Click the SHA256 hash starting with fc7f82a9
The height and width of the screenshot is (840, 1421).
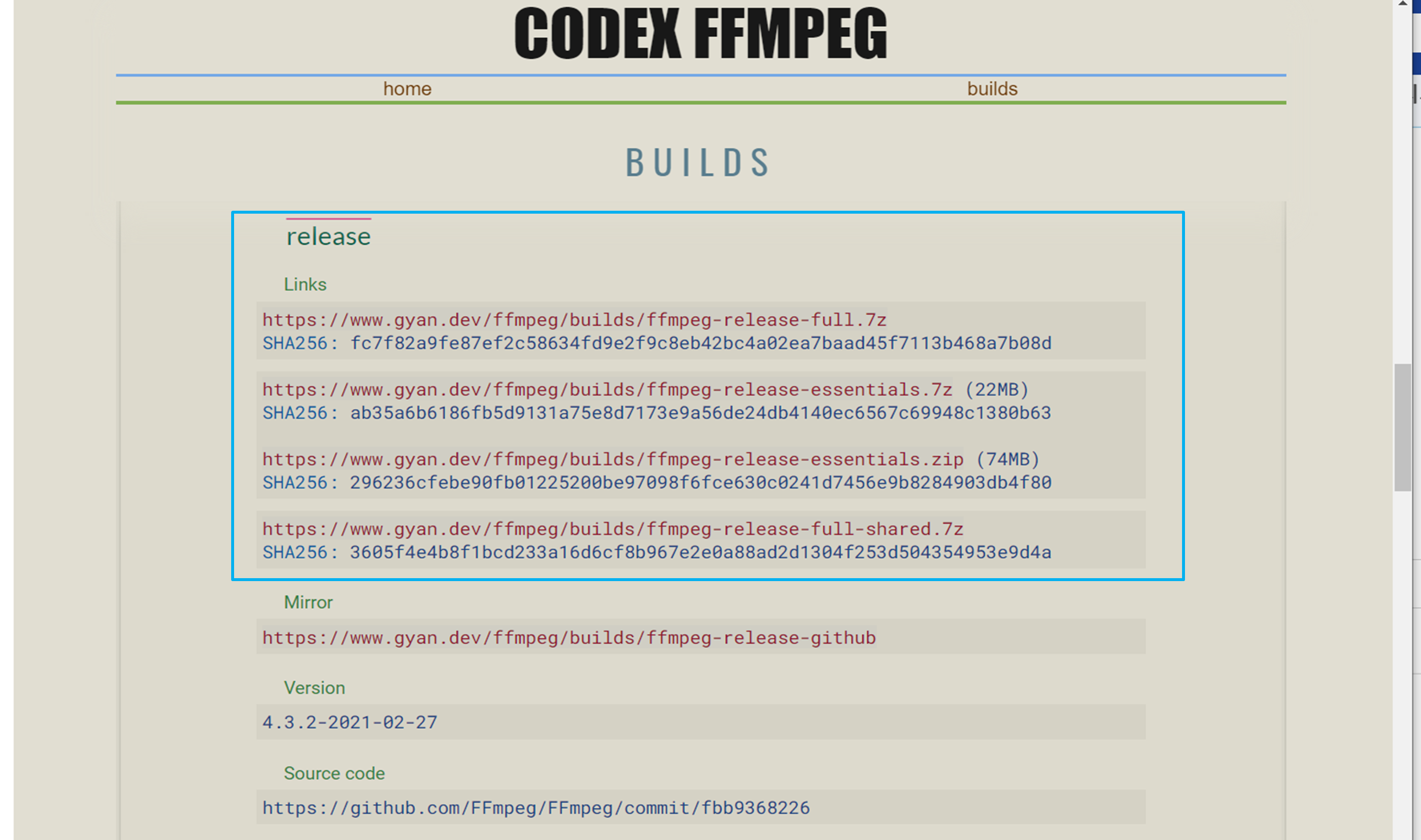point(700,343)
